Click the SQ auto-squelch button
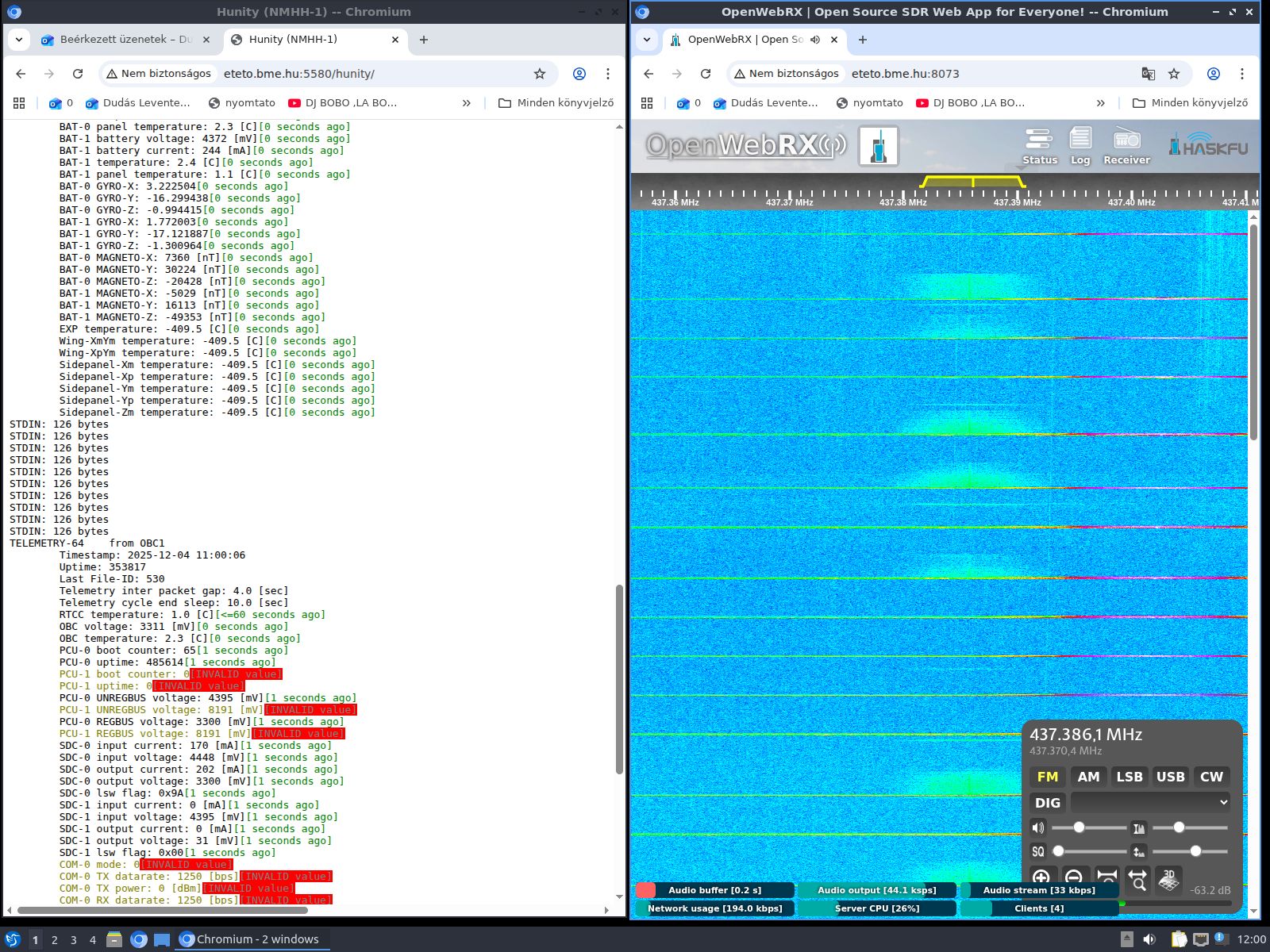Screen dimensions: 1270x952 pyautogui.click(x=1038, y=851)
